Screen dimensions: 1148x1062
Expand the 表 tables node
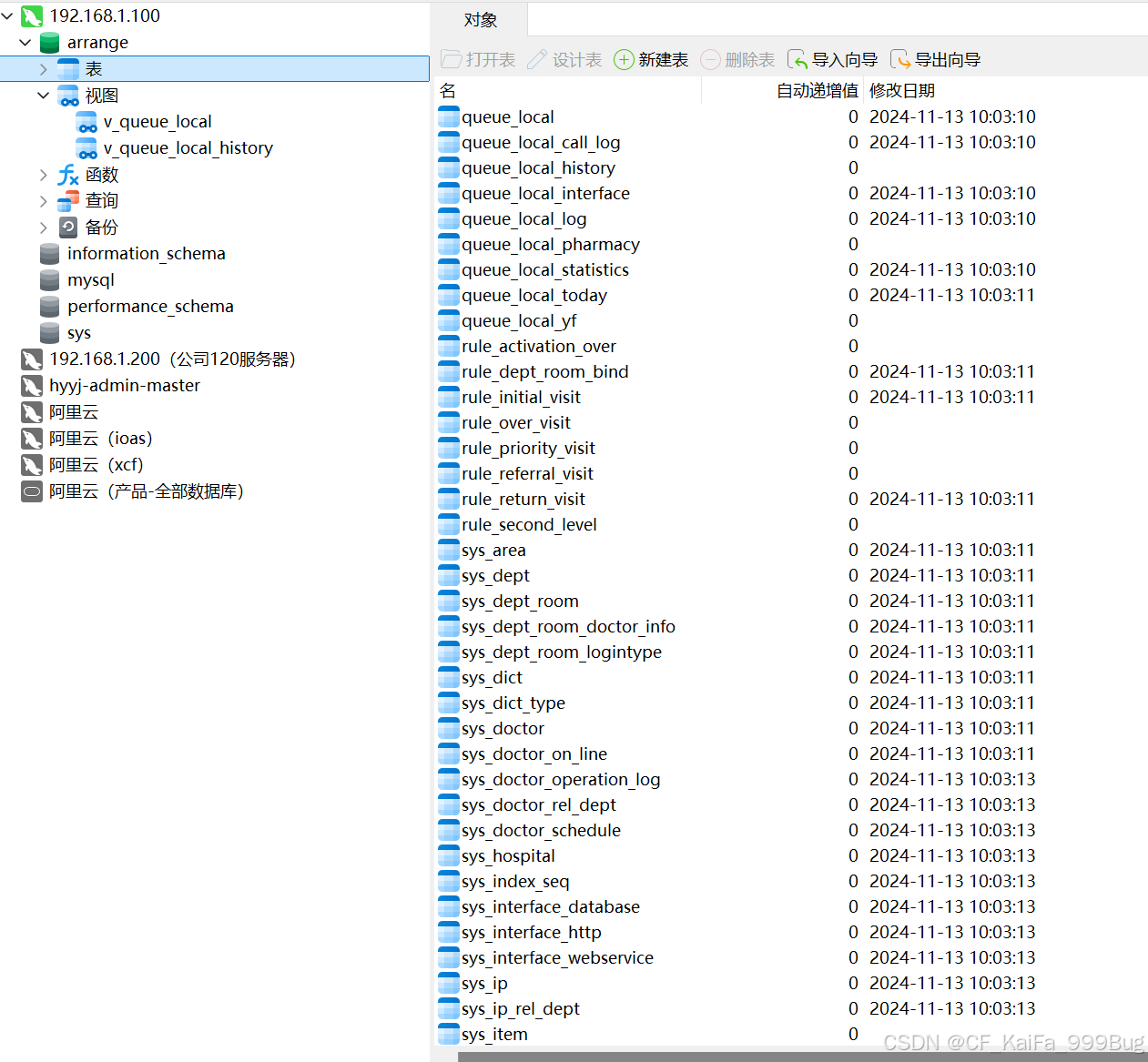43,69
